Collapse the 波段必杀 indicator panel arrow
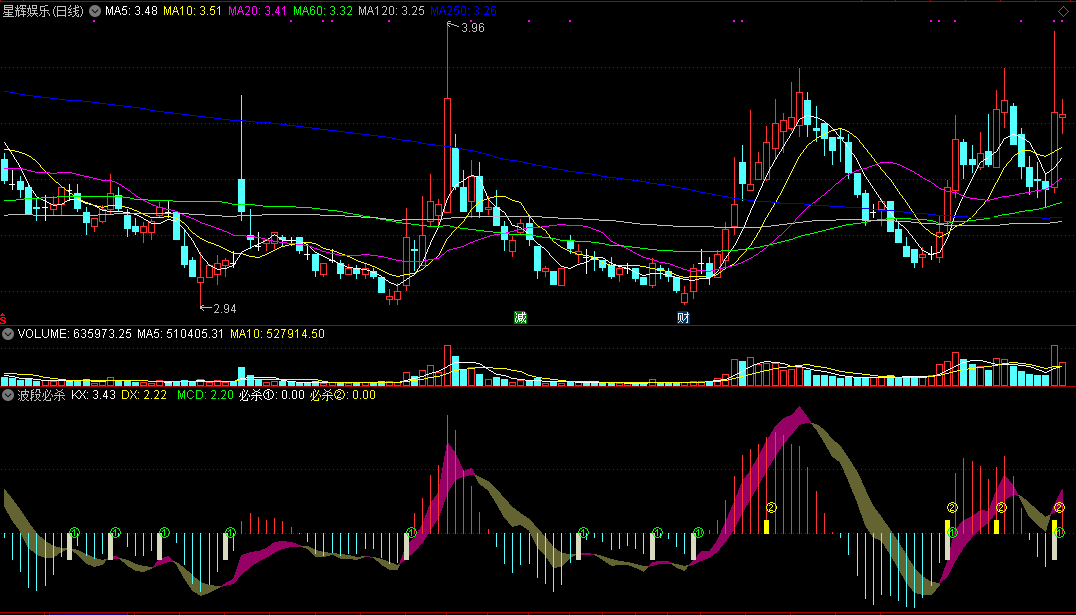The height and width of the screenshot is (615, 1076). [x=8, y=395]
